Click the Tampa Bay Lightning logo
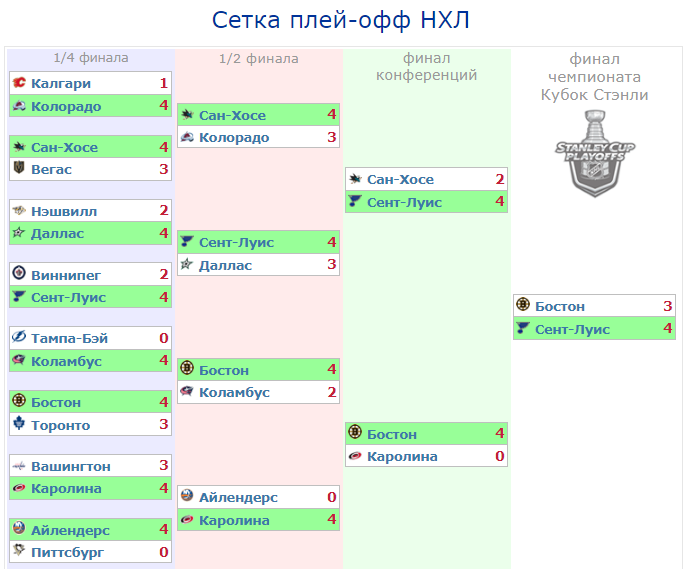This screenshot has width=690, height=569. coord(18,338)
